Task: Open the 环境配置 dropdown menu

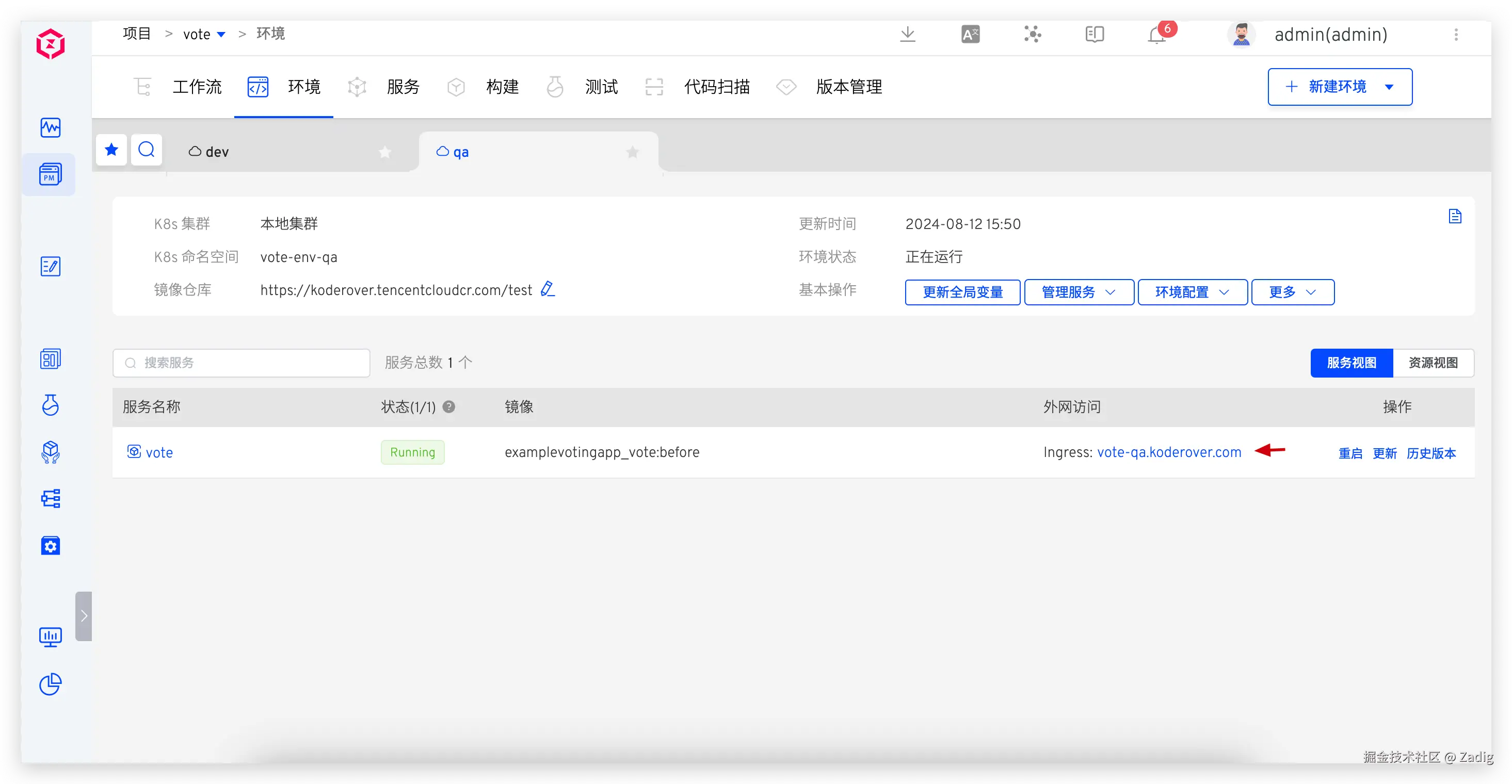Action: 1192,292
